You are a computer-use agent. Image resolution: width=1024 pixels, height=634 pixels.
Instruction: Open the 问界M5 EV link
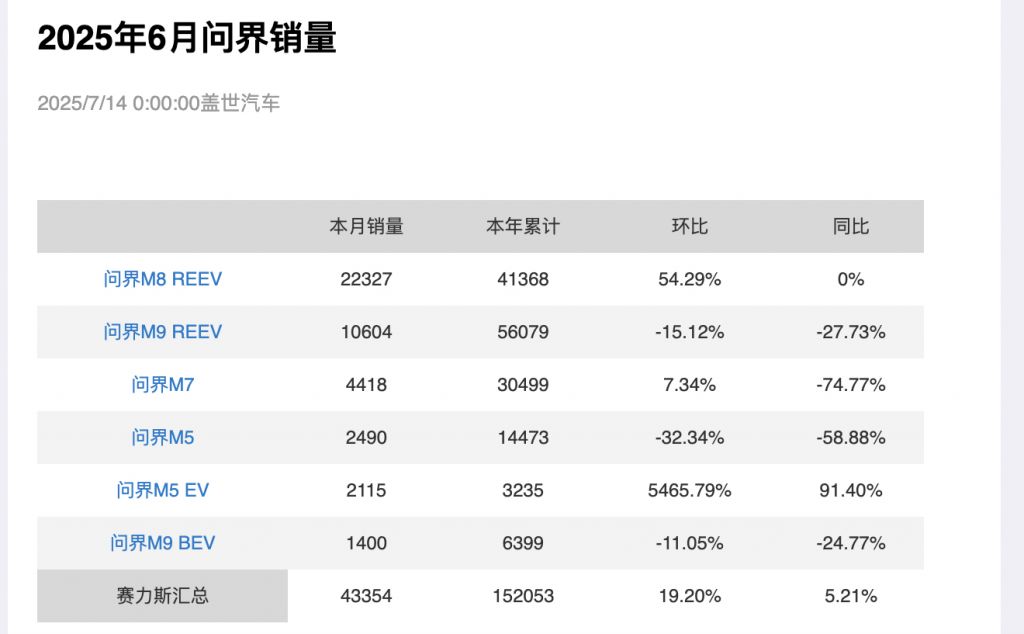point(162,491)
